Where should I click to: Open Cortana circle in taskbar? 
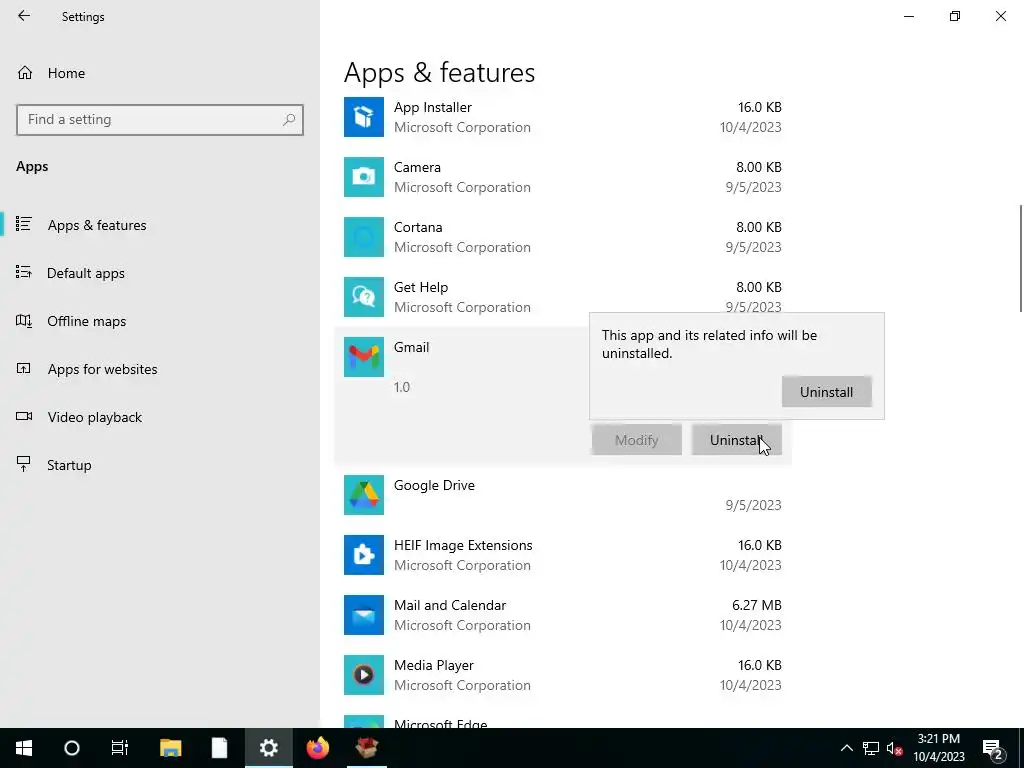pos(72,748)
